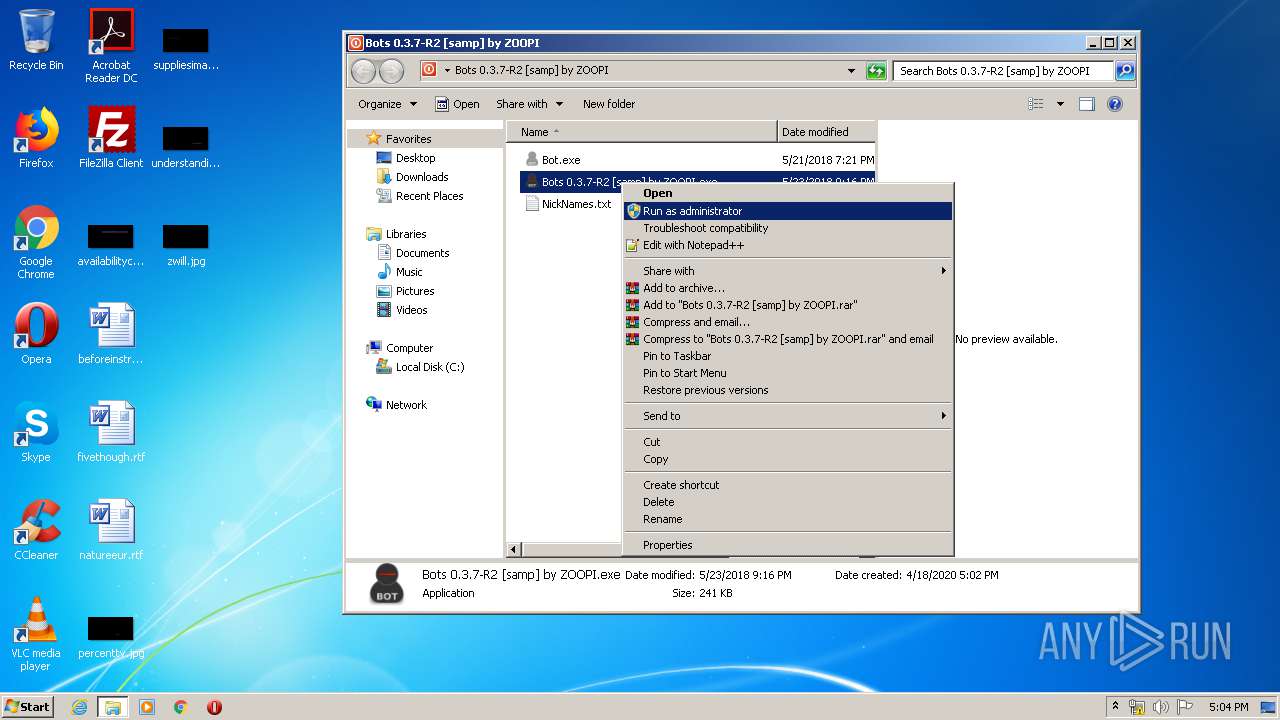Click the toolbar Open button
Screen dimensions: 1280x720
[458, 104]
